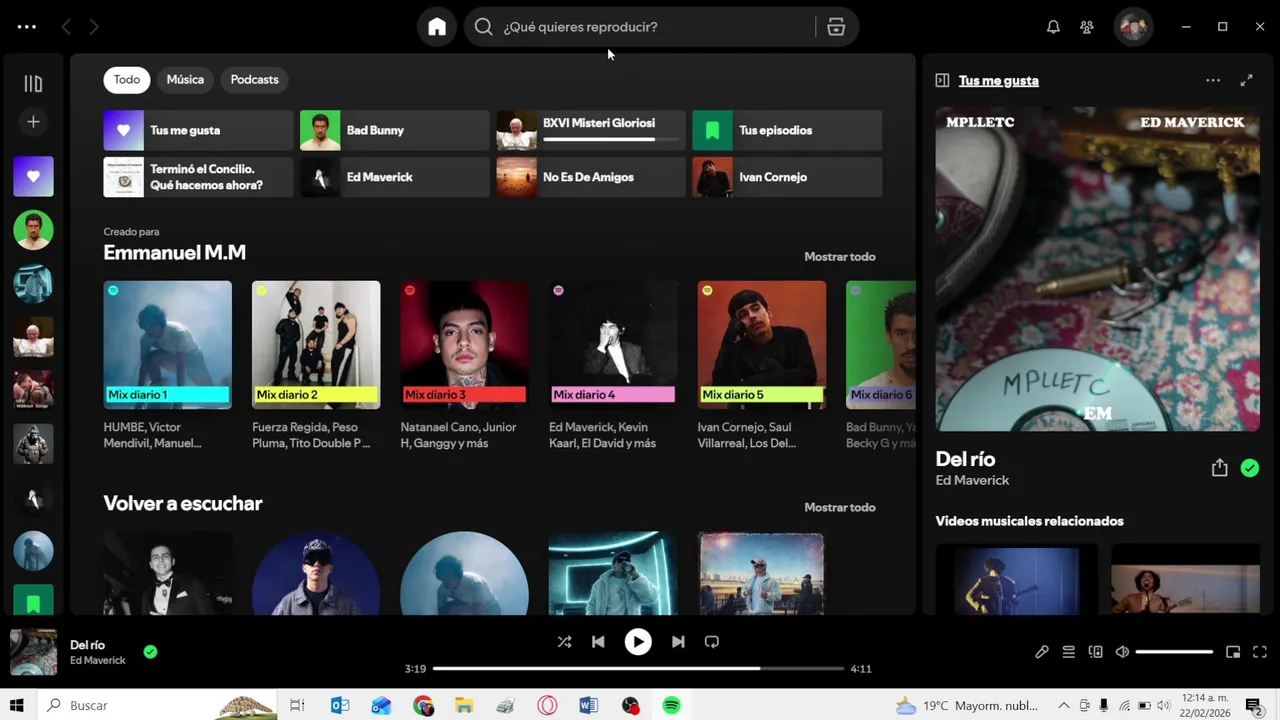Create playlist with the plus icon
The image size is (1280, 720).
tap(33, 121)
